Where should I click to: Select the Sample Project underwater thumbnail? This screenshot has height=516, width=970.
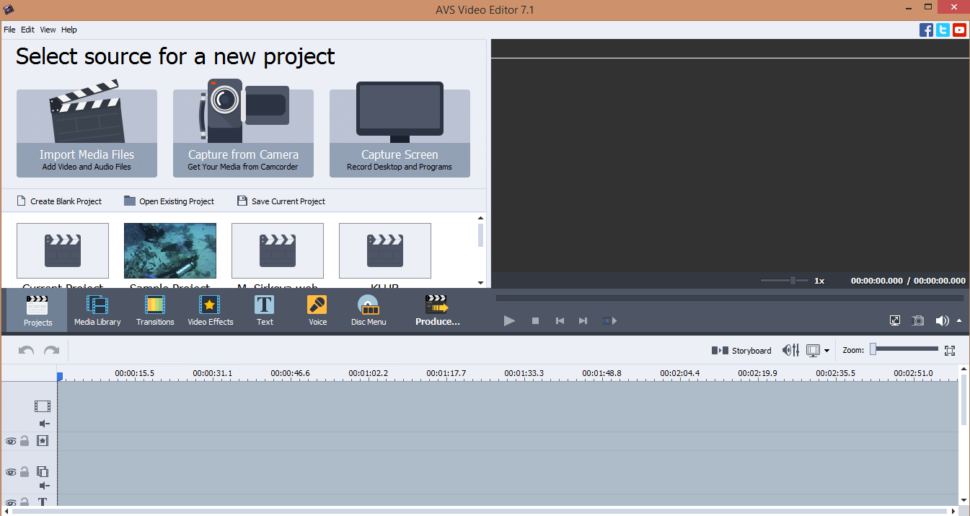coord(170,251)
